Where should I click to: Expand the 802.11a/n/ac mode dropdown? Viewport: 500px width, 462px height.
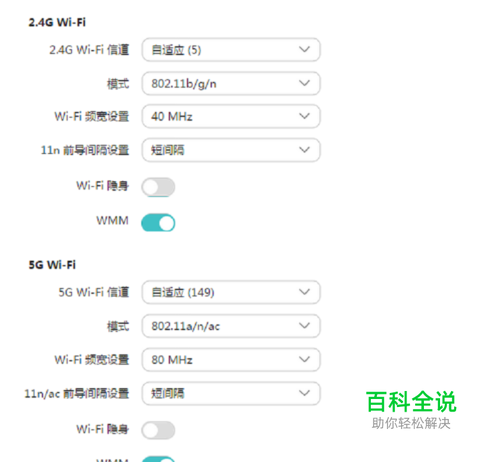tap(231, 326)
